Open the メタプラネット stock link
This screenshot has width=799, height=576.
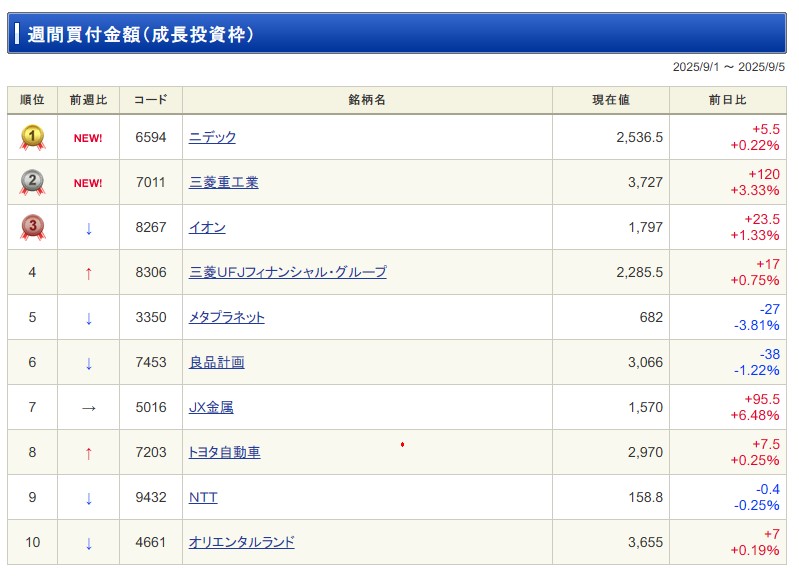pos(226,317)
